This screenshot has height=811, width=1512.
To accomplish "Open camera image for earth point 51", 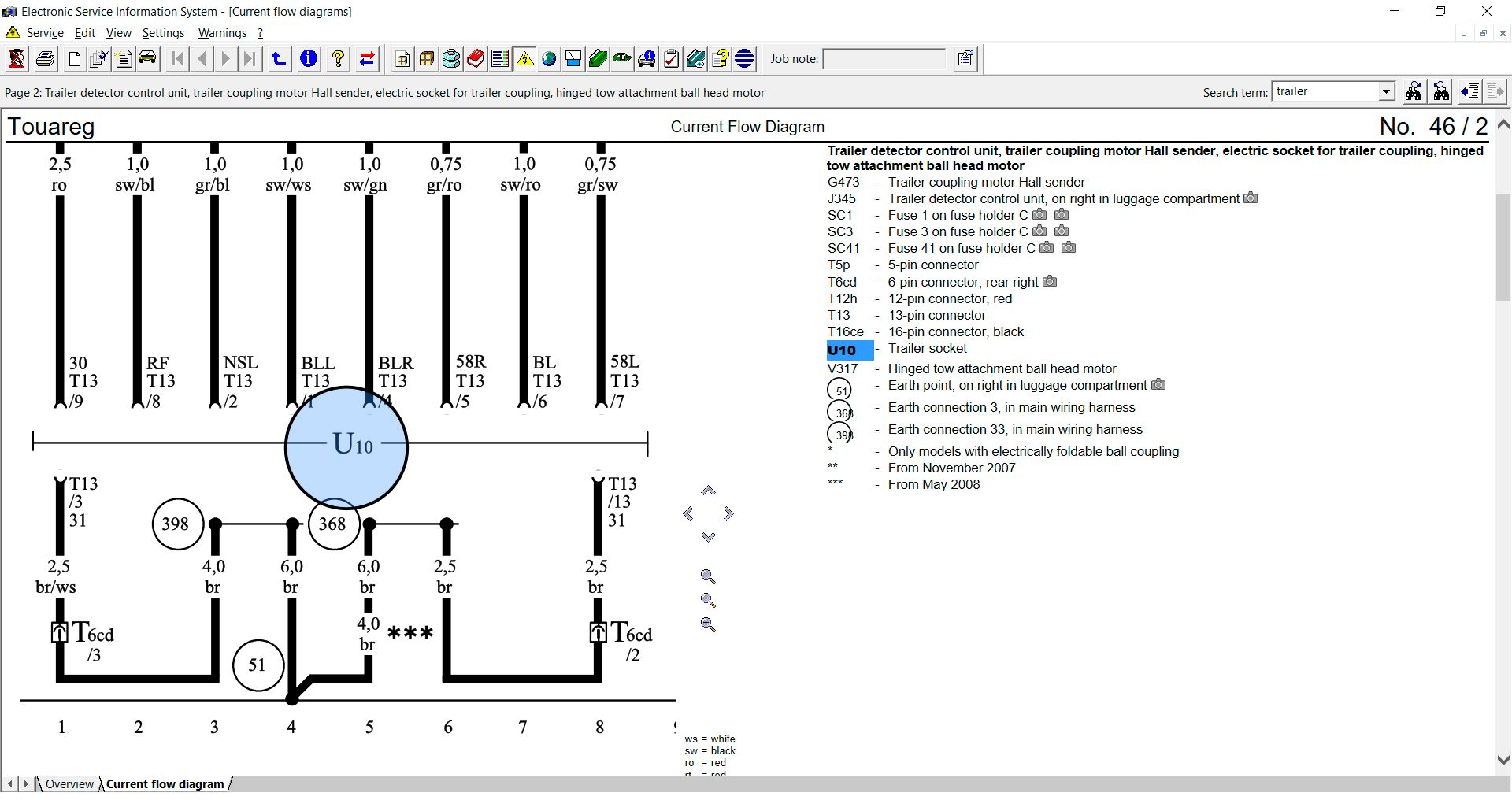I will [1158, 384].
